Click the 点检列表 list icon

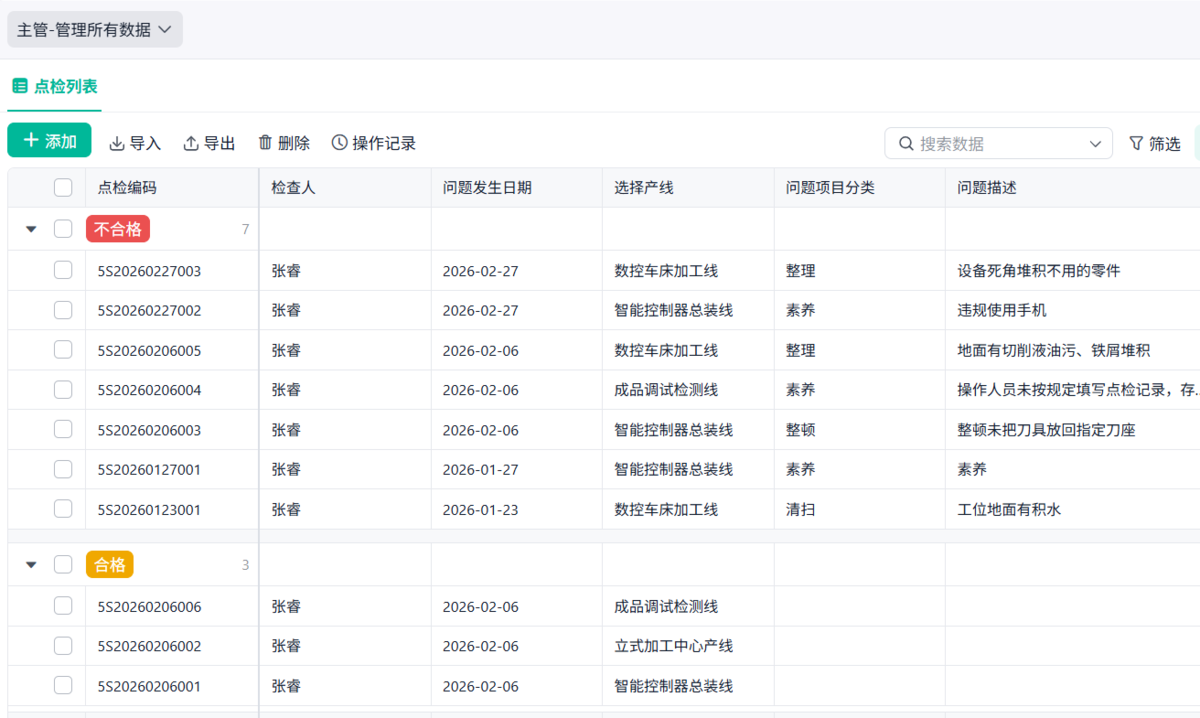point(20,86)
